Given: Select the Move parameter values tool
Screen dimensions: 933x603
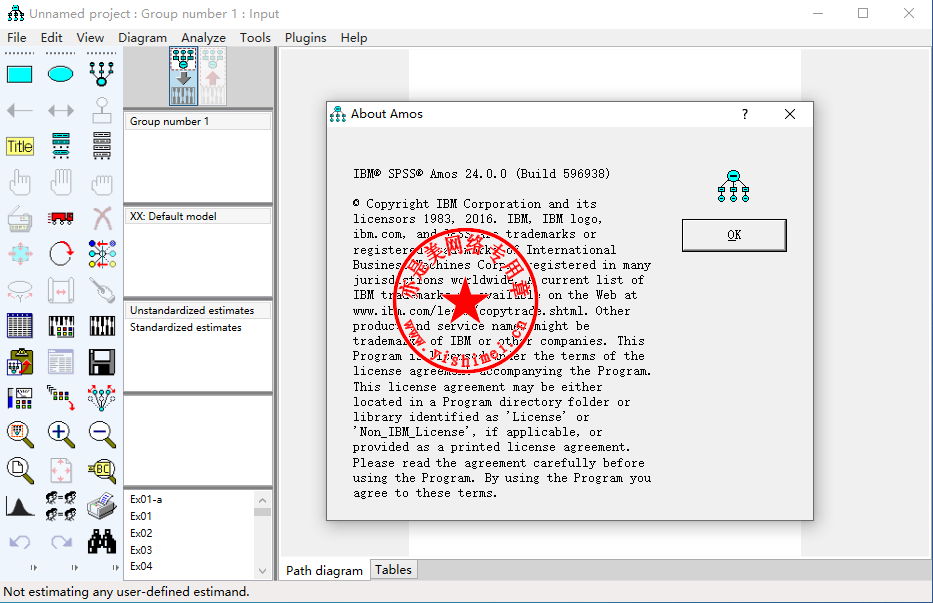Looking at the screenshot, I should click(x=20, y=290).
